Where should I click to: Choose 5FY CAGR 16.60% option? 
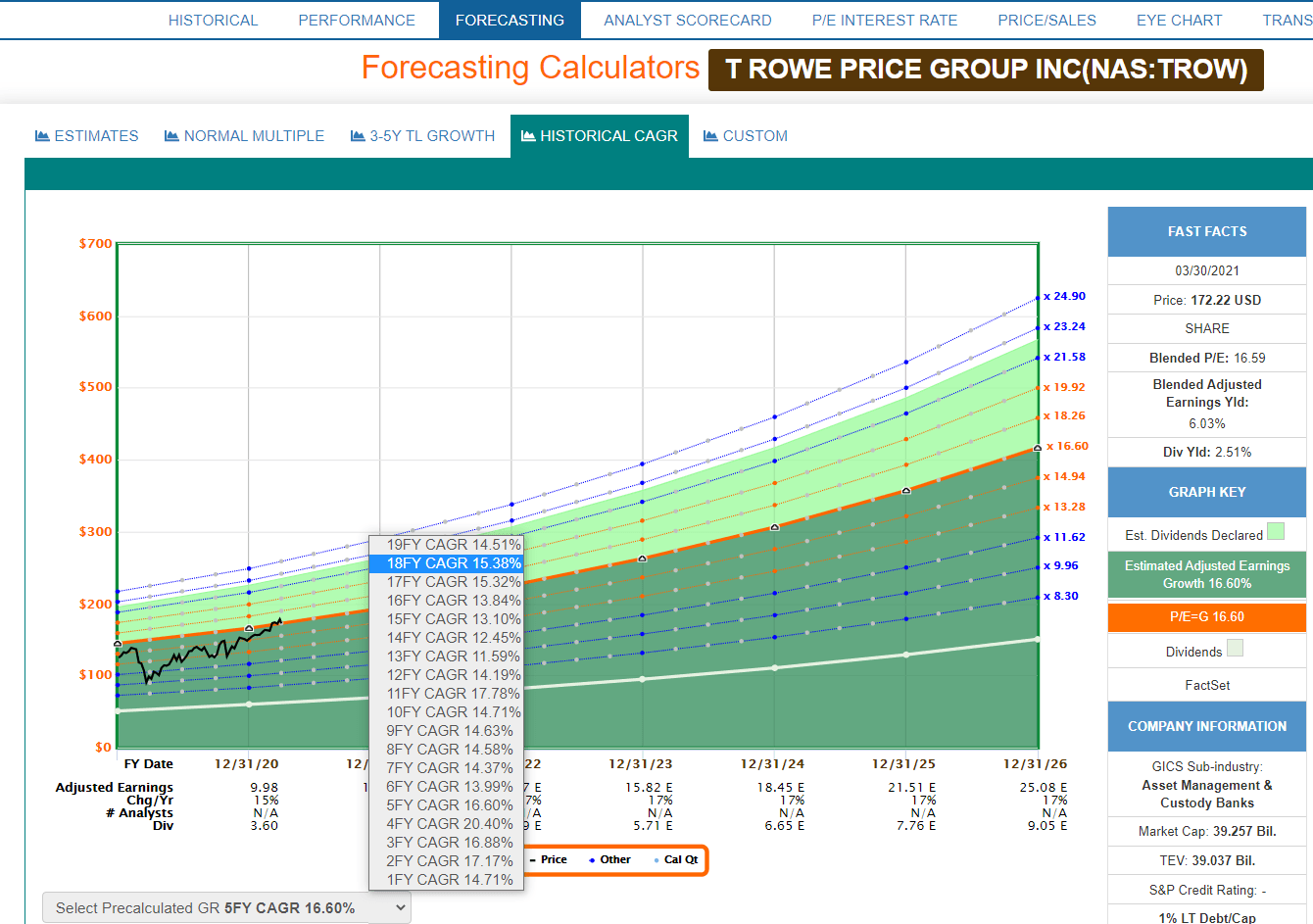point(446,805)
